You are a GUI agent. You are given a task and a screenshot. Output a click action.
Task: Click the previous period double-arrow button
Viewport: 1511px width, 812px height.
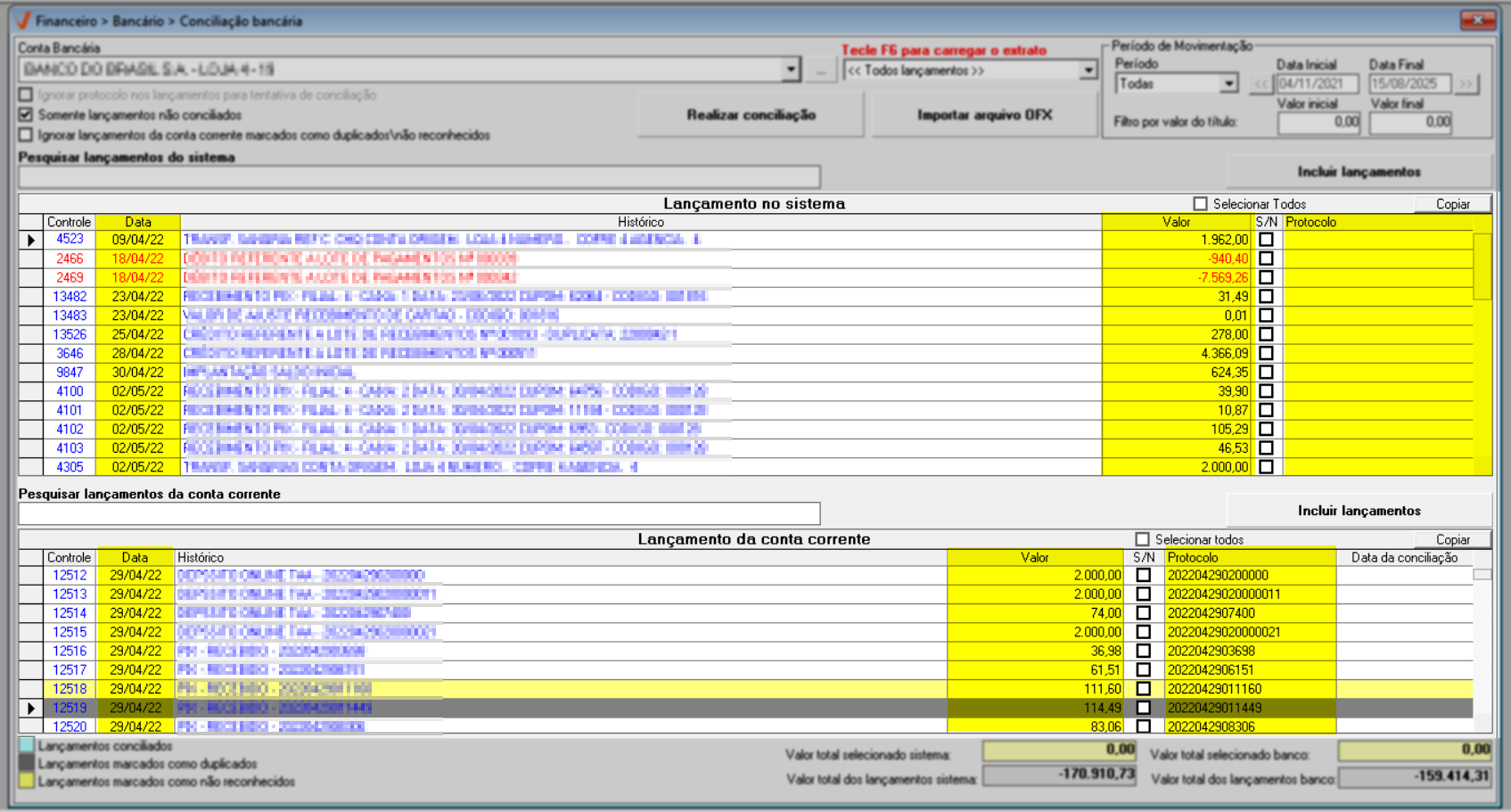click(x=1261, y=85)
